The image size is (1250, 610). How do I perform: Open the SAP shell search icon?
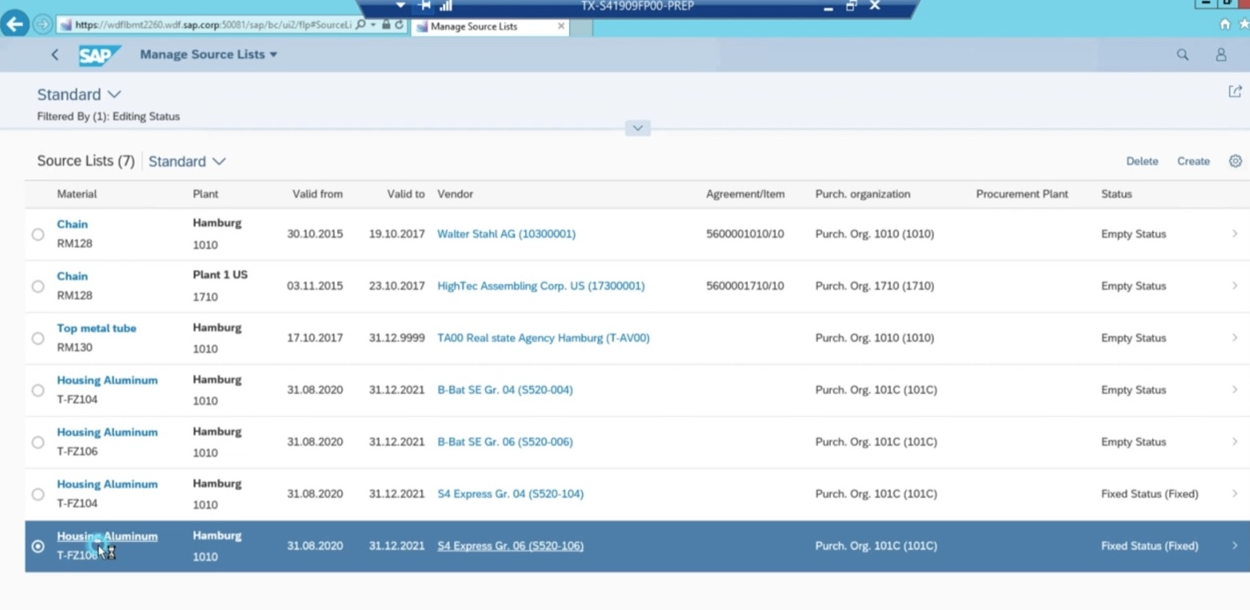tap(1183, 55)
